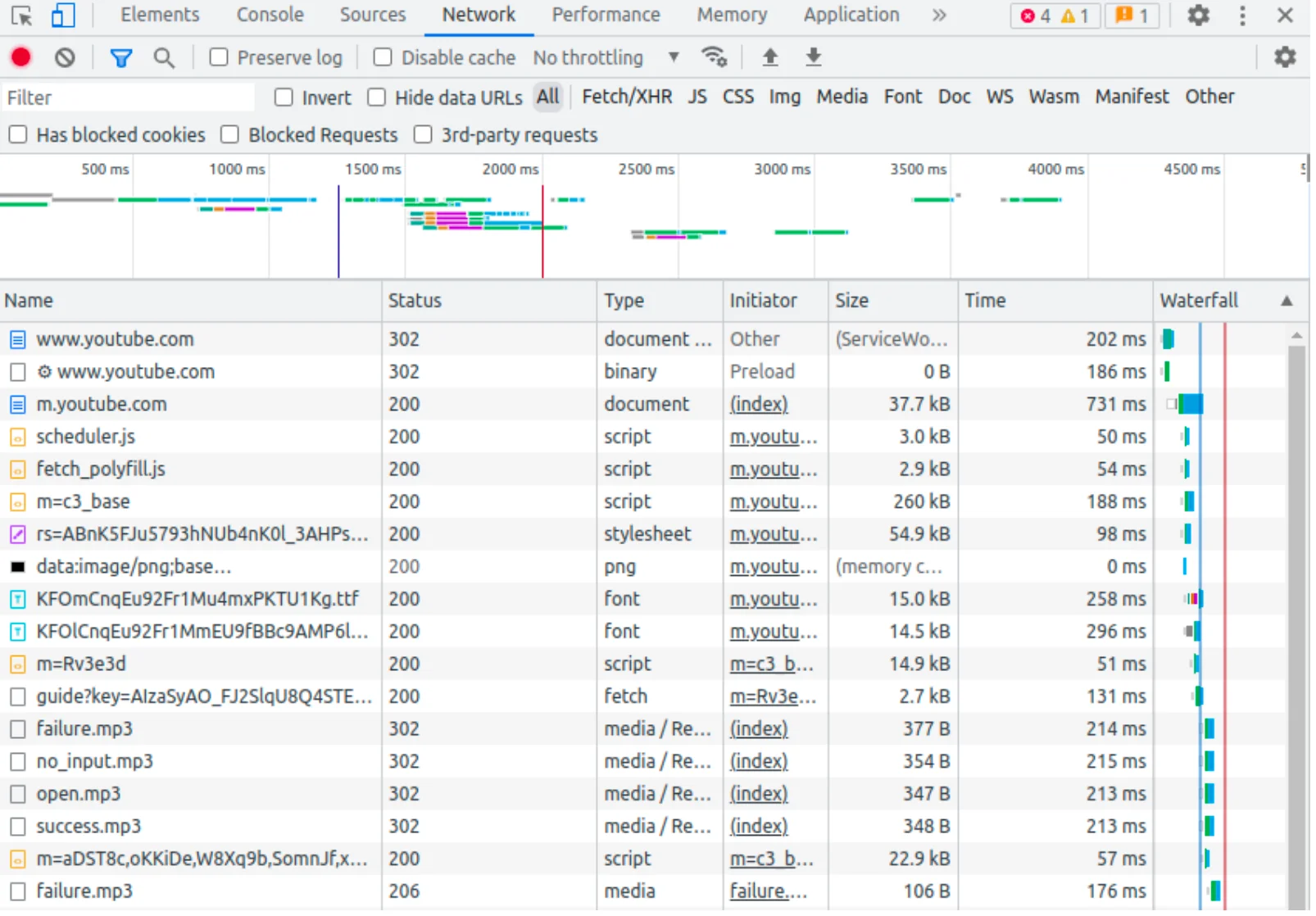Stop recording network log
This screenshot has height=916, width=1316.
[21, 57]
